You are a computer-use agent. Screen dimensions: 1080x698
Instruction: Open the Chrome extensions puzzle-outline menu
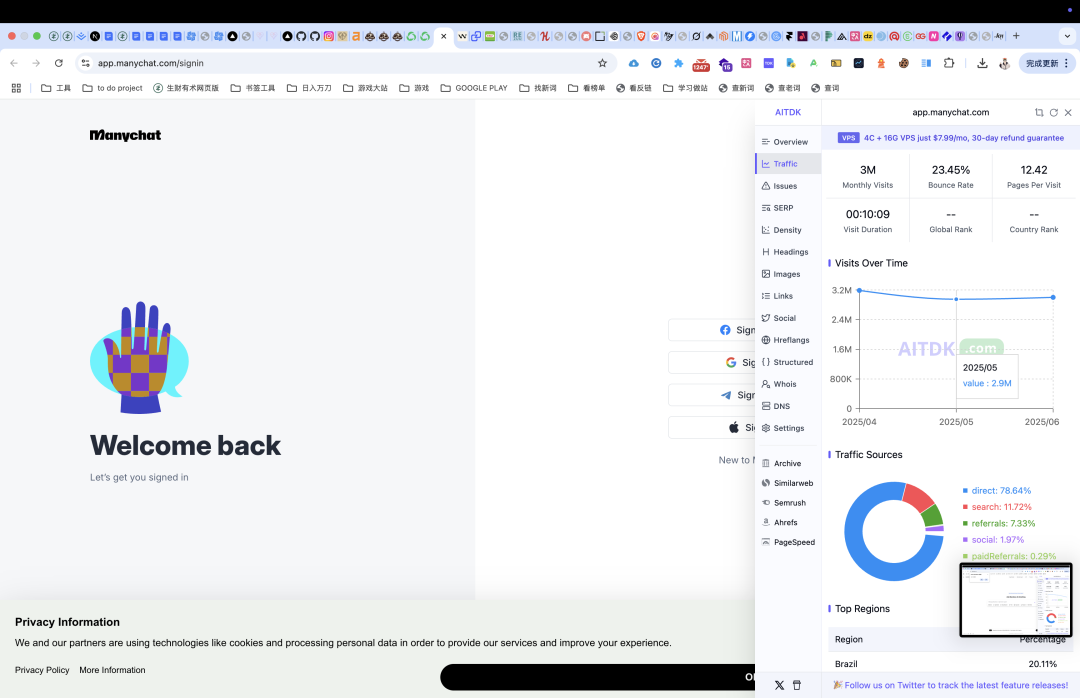[949, 63]
